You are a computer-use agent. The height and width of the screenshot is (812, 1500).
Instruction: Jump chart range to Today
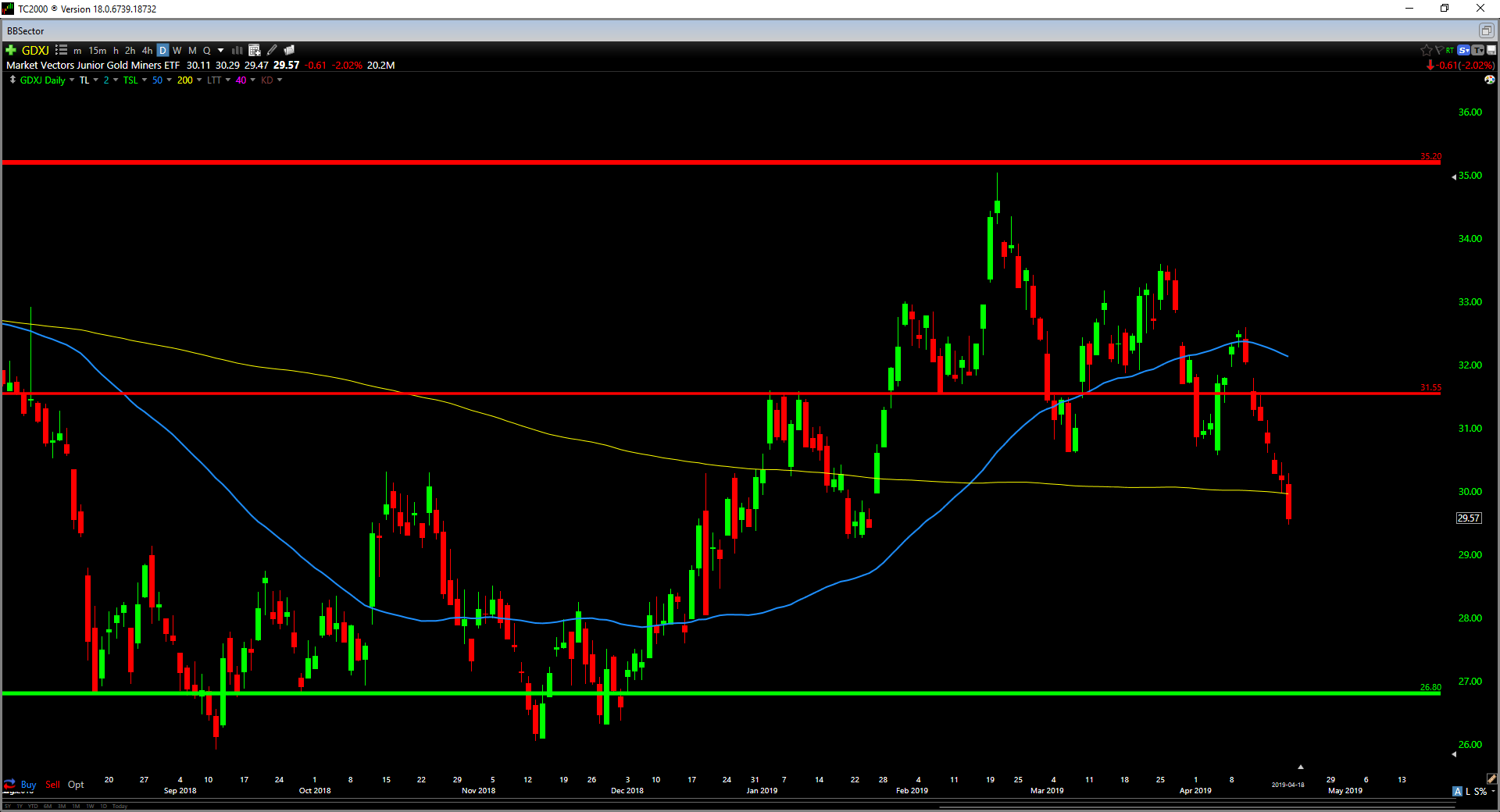[120, 806]
